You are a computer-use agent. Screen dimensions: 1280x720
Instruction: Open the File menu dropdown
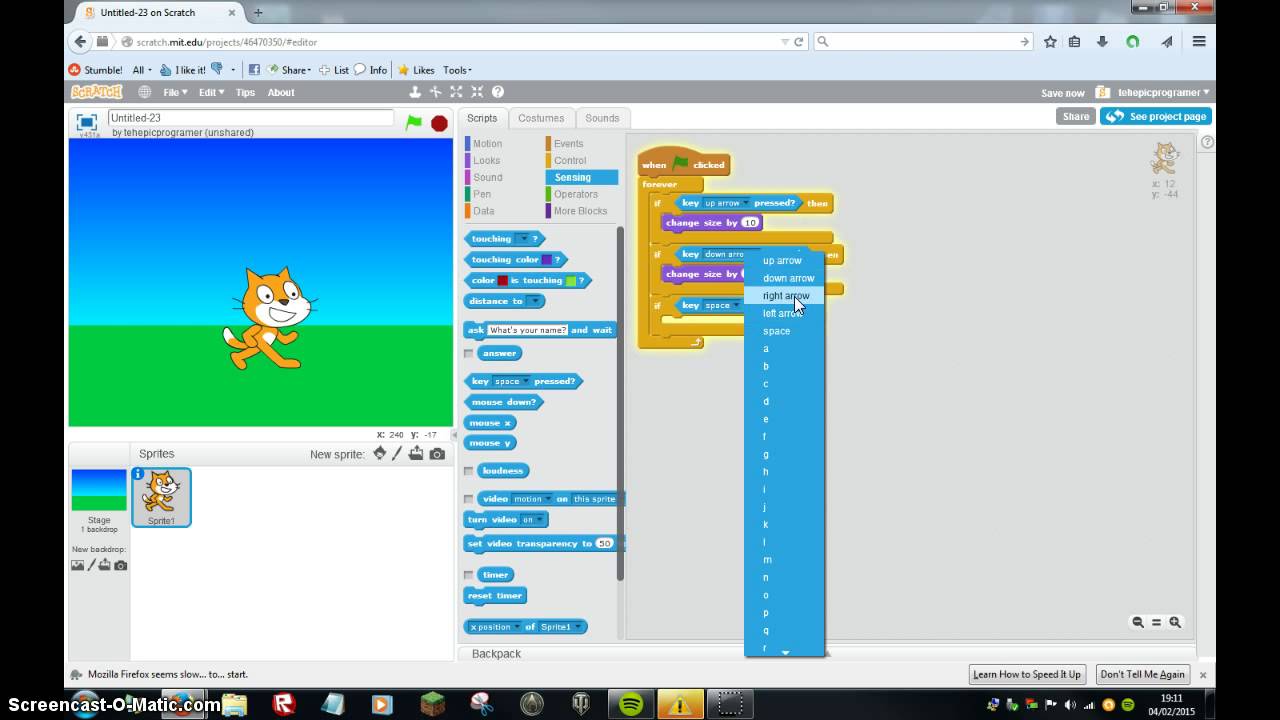coord(175,92)
